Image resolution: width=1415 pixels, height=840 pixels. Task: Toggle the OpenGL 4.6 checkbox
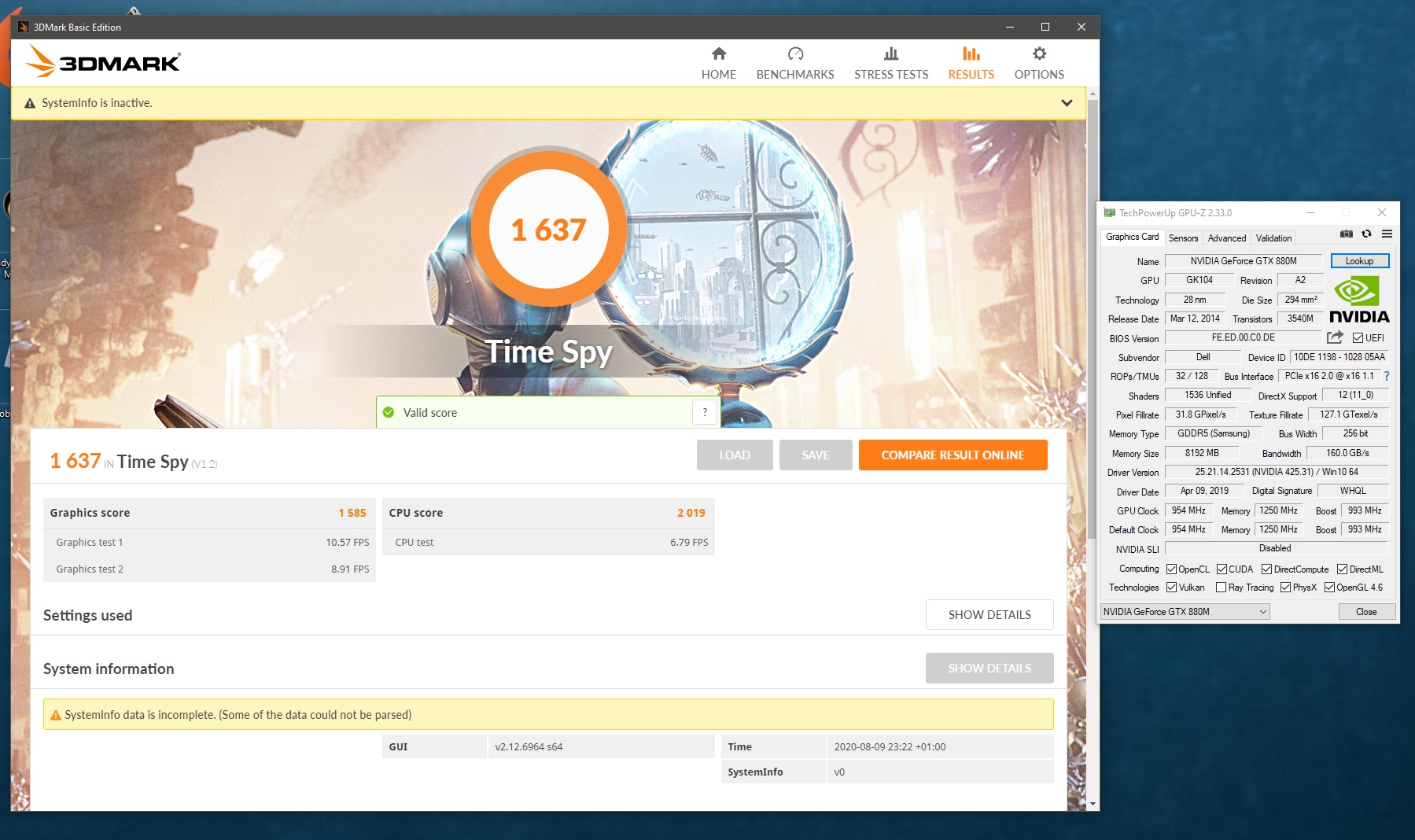point(1329,588)
